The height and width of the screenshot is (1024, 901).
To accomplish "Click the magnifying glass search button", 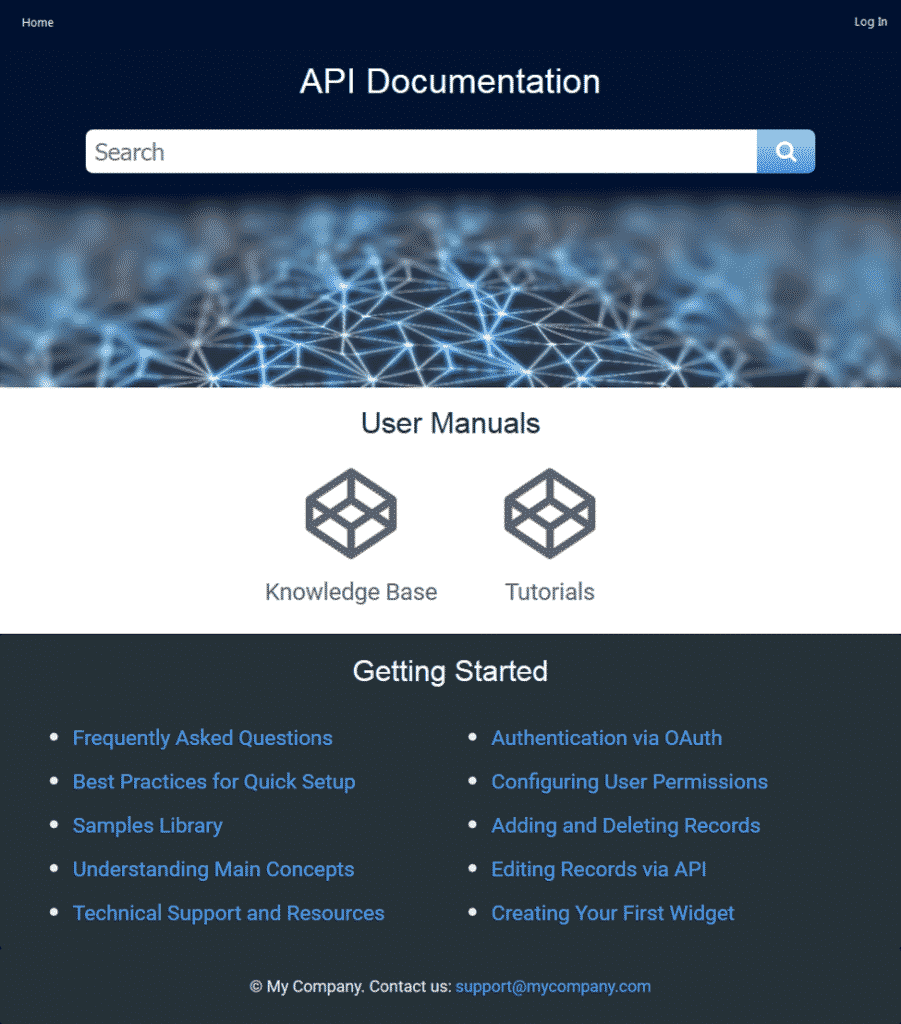I will [x=786, y=152].
